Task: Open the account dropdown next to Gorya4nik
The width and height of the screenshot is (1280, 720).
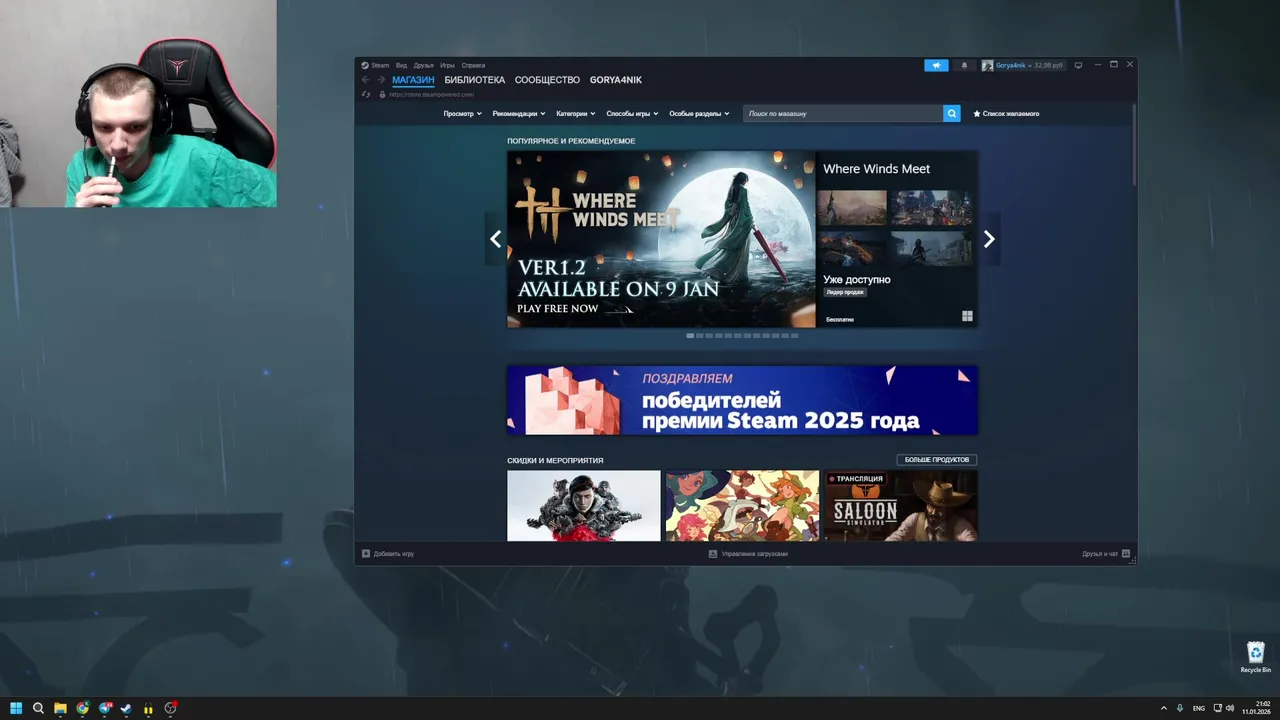Action: pos(1029,65)
